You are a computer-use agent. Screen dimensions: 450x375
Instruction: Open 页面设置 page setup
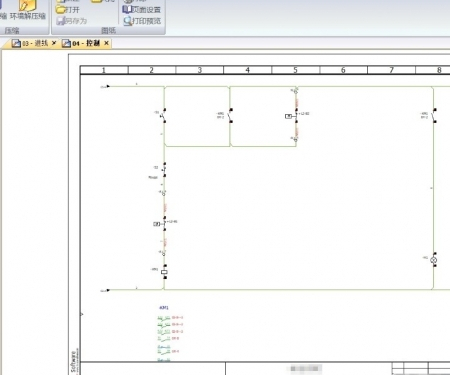(x=142, y=10)
